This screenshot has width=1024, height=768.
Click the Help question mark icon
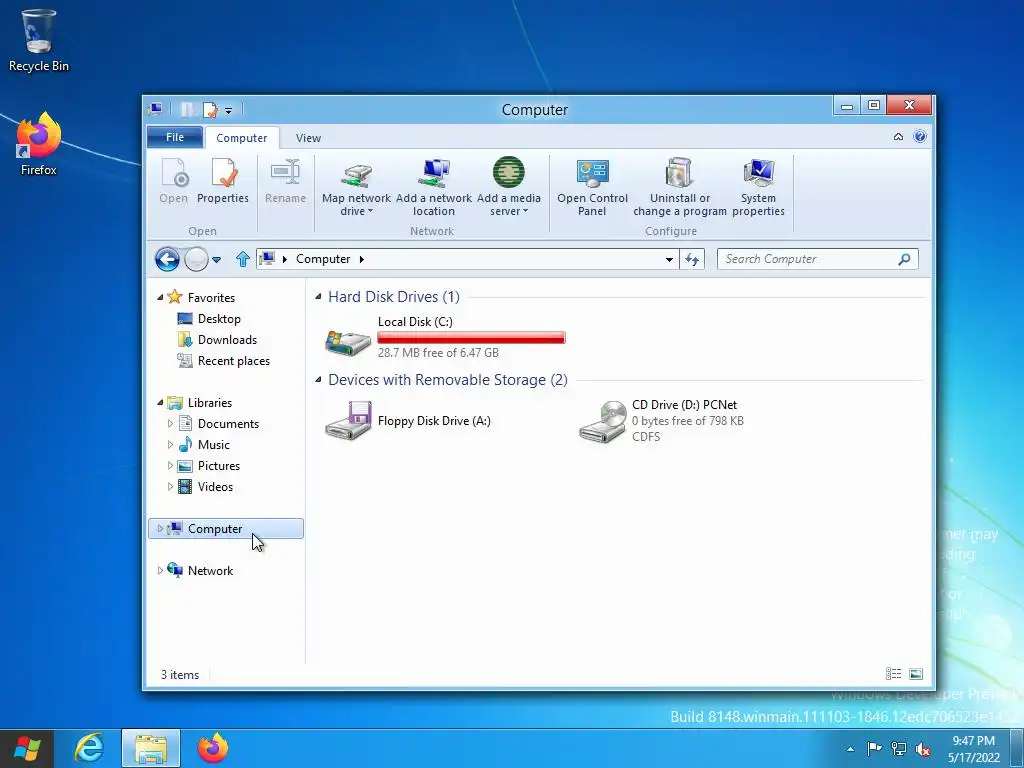[x=920, y=136]
